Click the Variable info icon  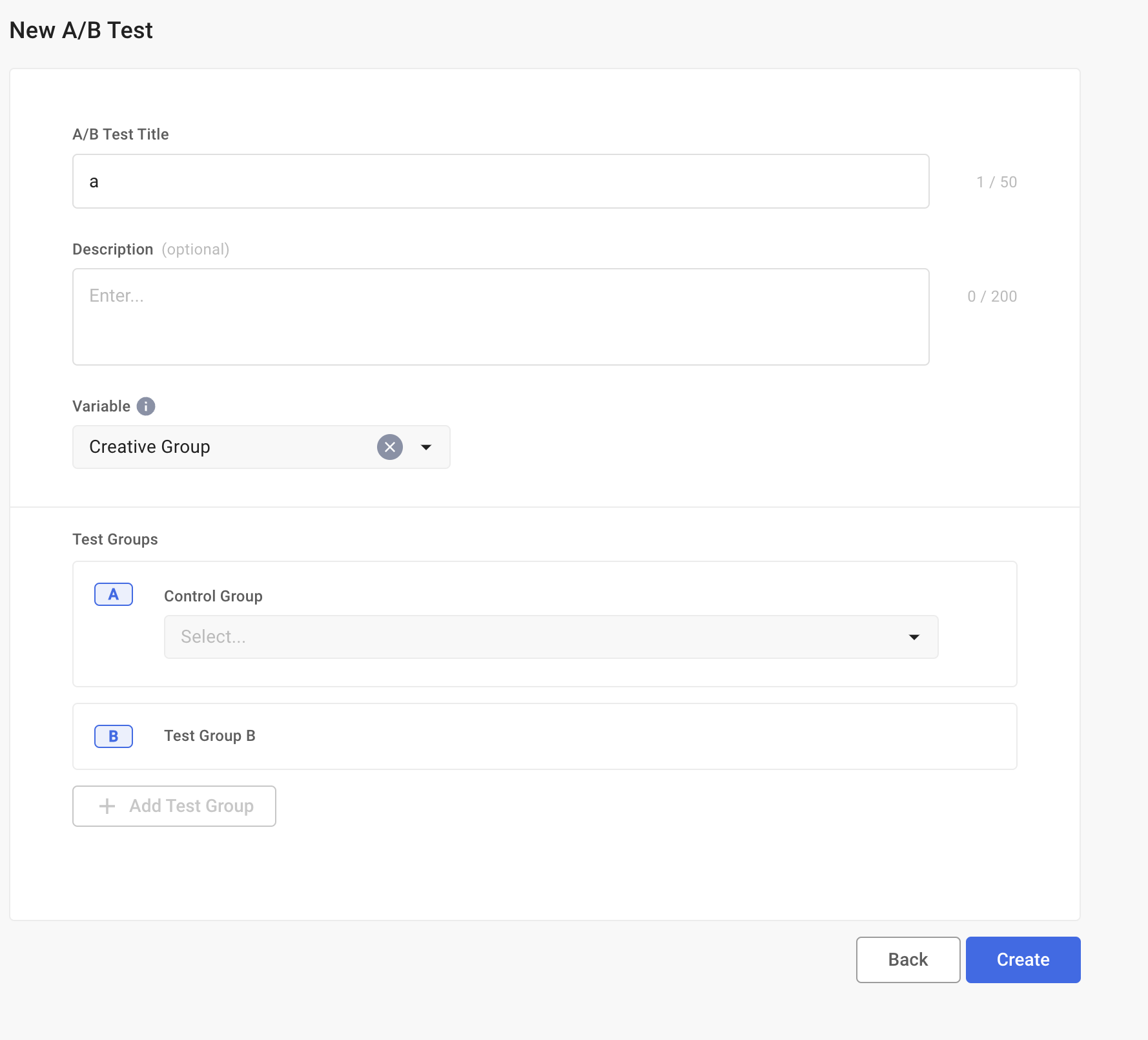tap(146, 406)
